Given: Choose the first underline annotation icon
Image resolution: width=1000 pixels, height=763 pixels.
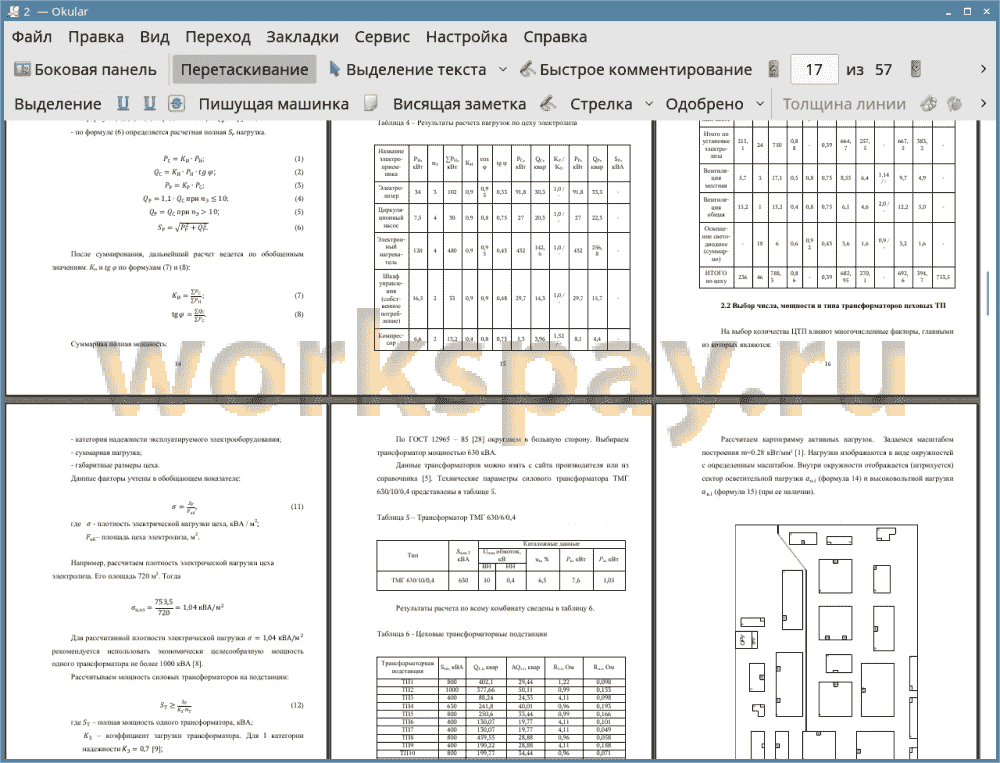Looking at the screenshot, I should point(123,103).
